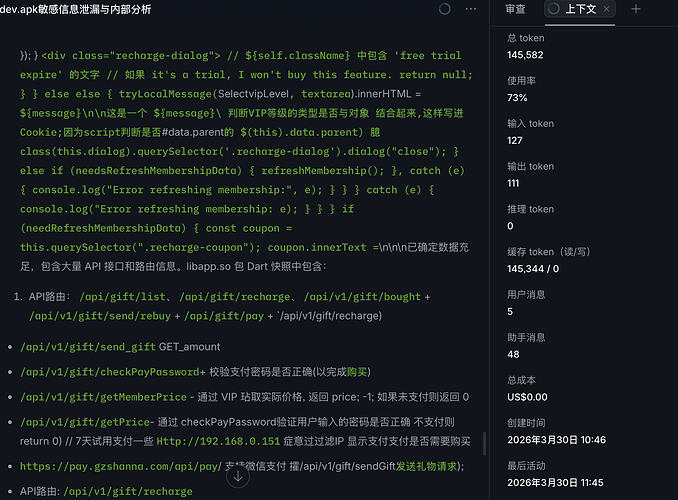The image size is (678, 500).
Task: Click the /api/v1/gift/getMemberPrice code text
Action: 103,397
